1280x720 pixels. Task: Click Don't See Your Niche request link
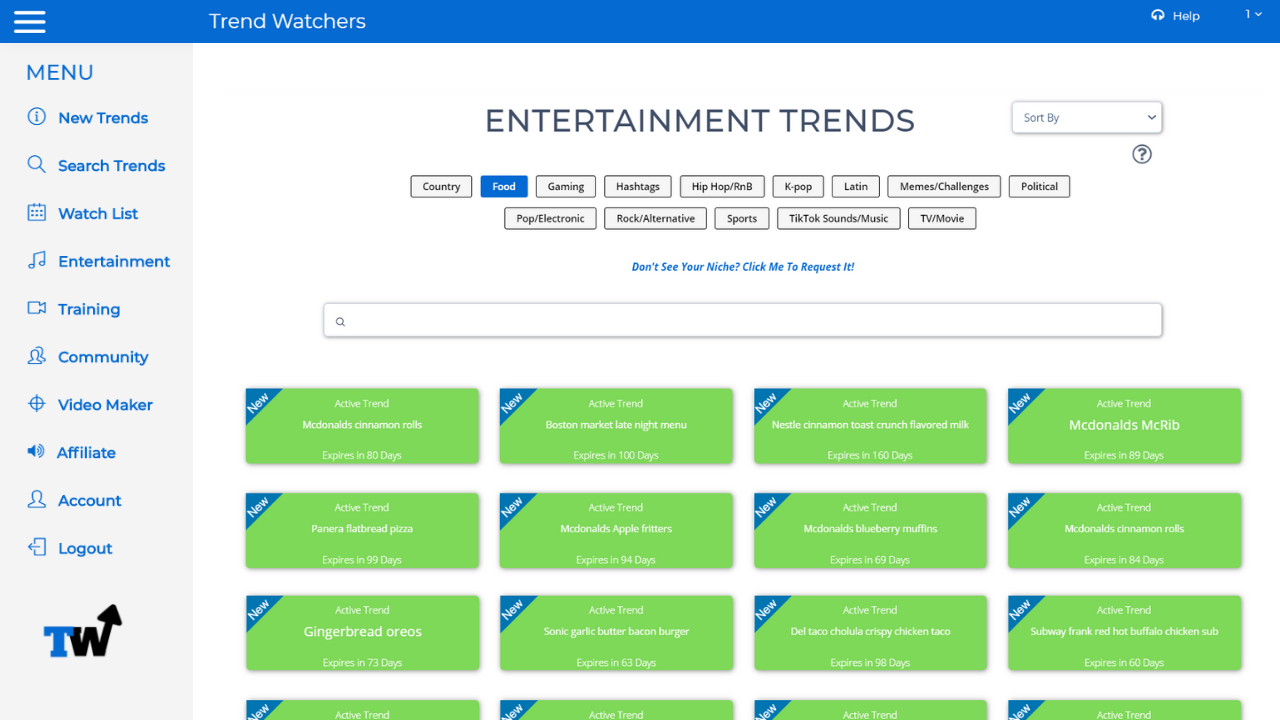tap(743, 267)
